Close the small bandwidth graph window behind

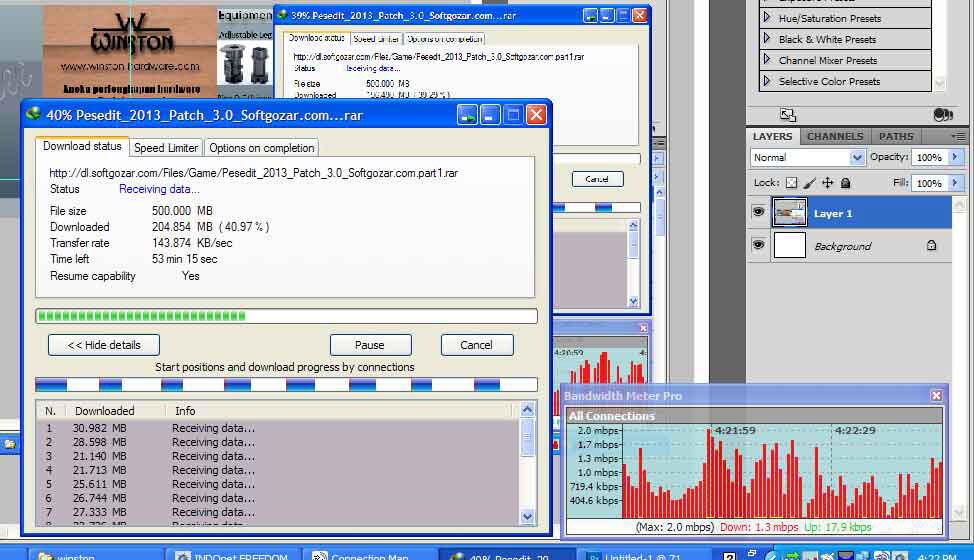click(644, 328)
